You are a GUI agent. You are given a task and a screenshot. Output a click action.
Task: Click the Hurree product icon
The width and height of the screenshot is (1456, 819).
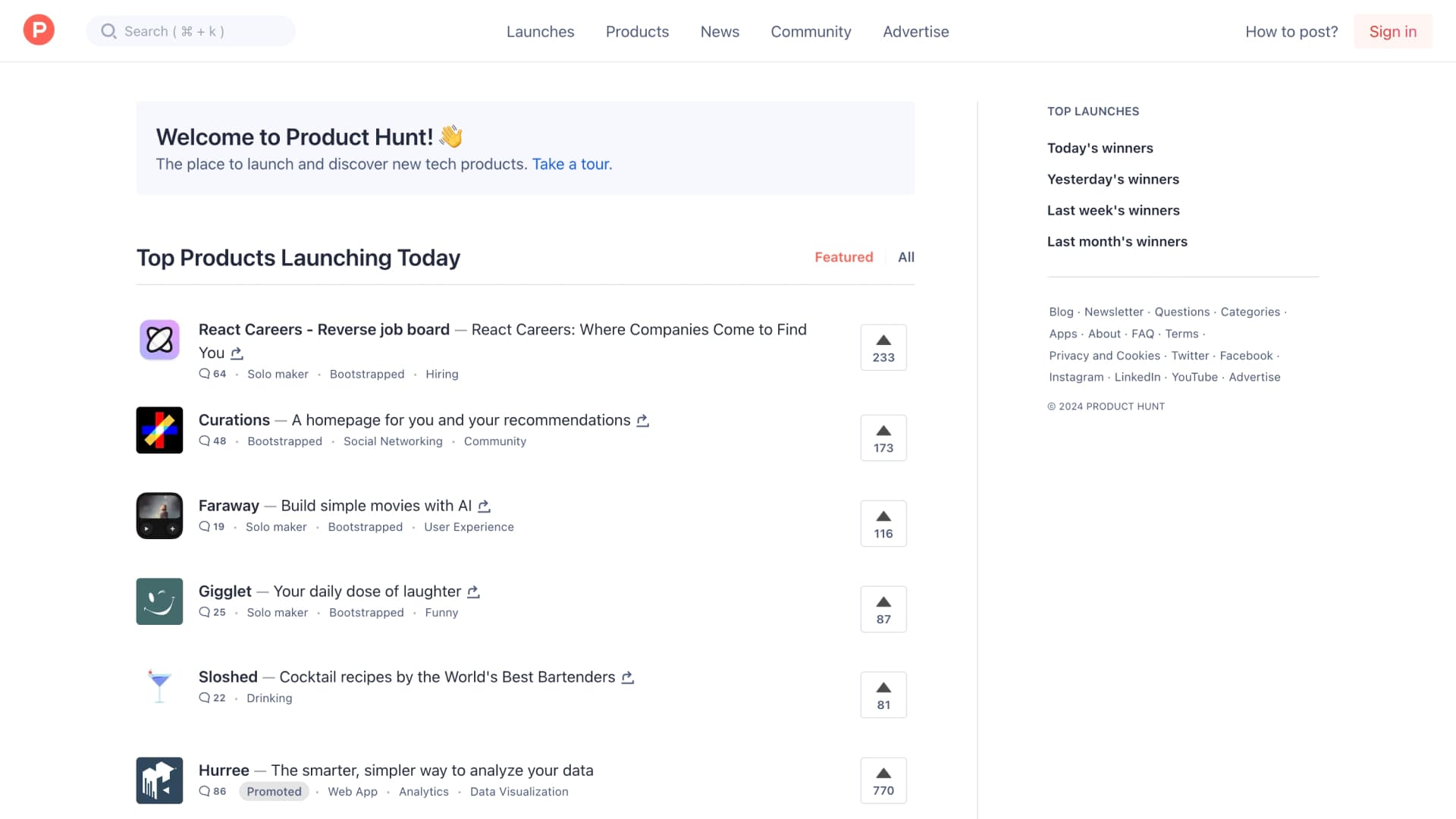tap(159, 780)
